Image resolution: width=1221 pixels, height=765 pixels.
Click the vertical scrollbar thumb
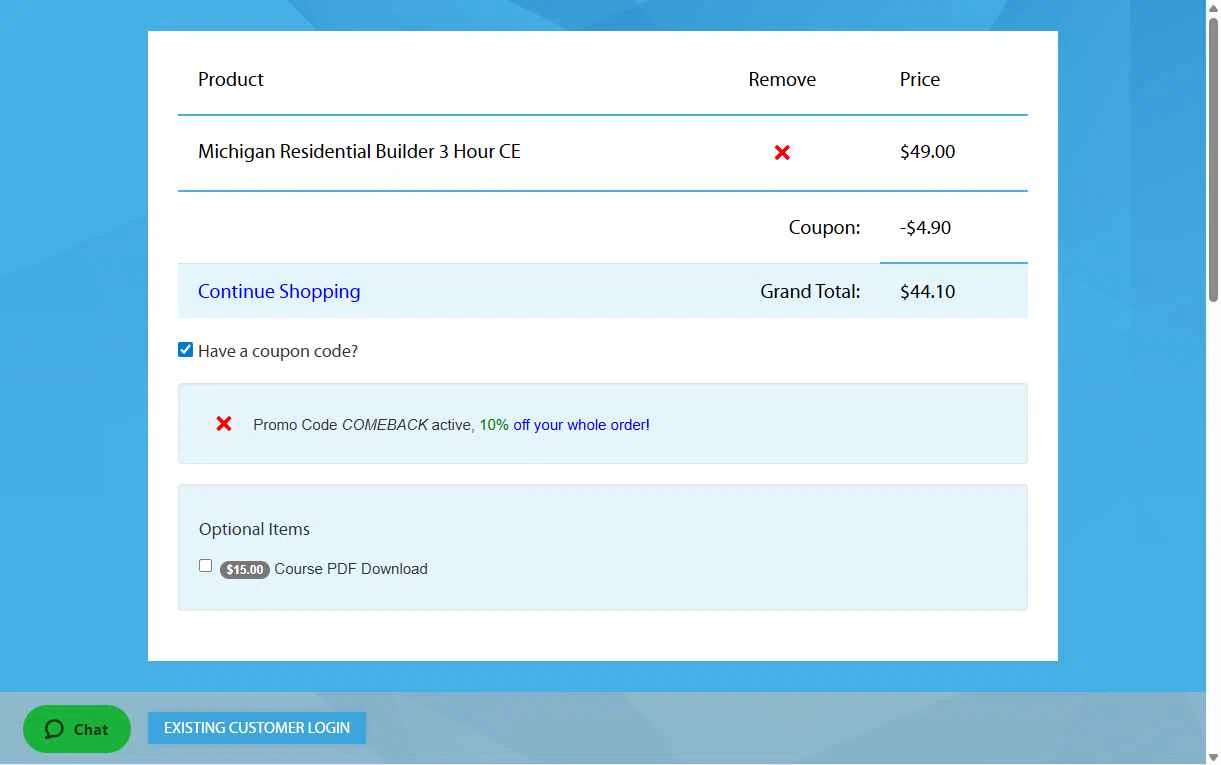click(1213, 160)
